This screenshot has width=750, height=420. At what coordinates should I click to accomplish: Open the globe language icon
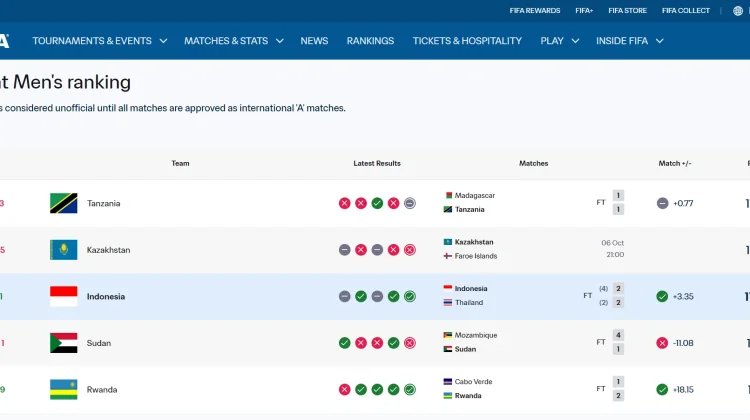(738, 11)
